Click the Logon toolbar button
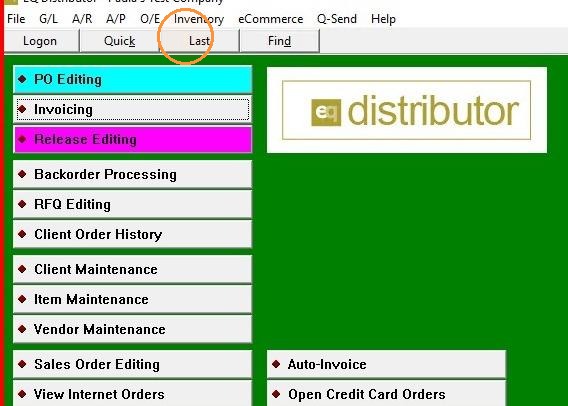 pyautogui.click(x=40, y=41)
